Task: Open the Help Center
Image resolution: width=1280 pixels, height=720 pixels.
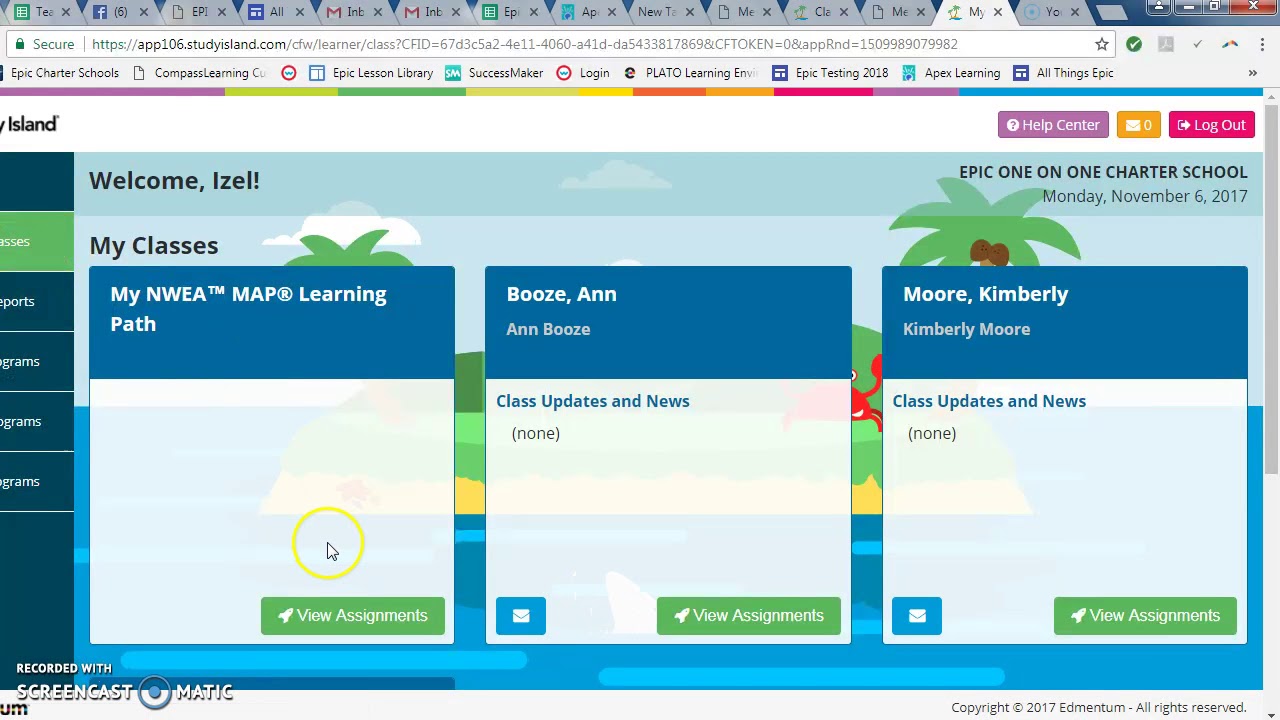Action: (x=1053, y=125)
